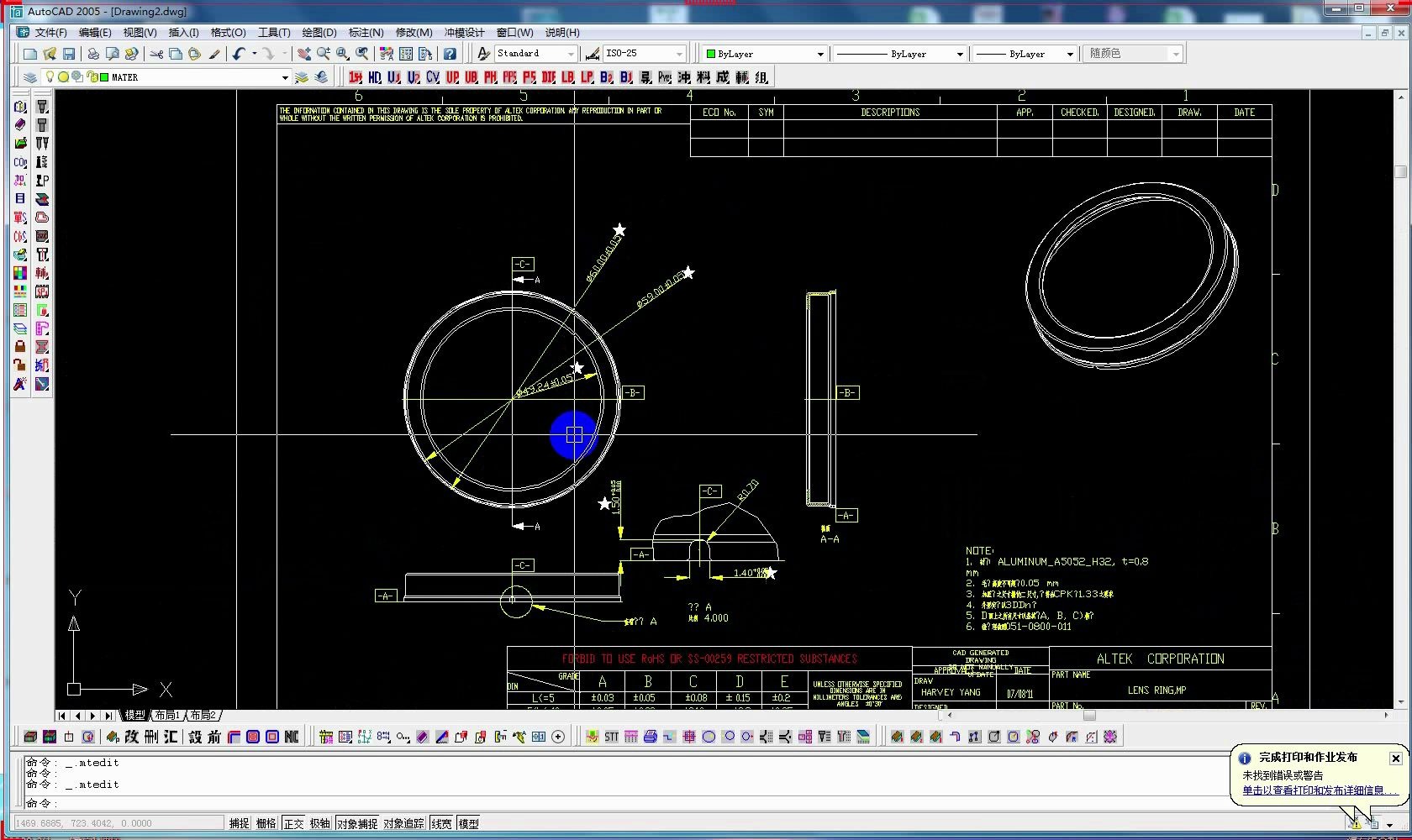Image resolution: width=1412 pixels, height=840 pixels.
Task: Switch to the 模型 model tab
Action: 134,716
